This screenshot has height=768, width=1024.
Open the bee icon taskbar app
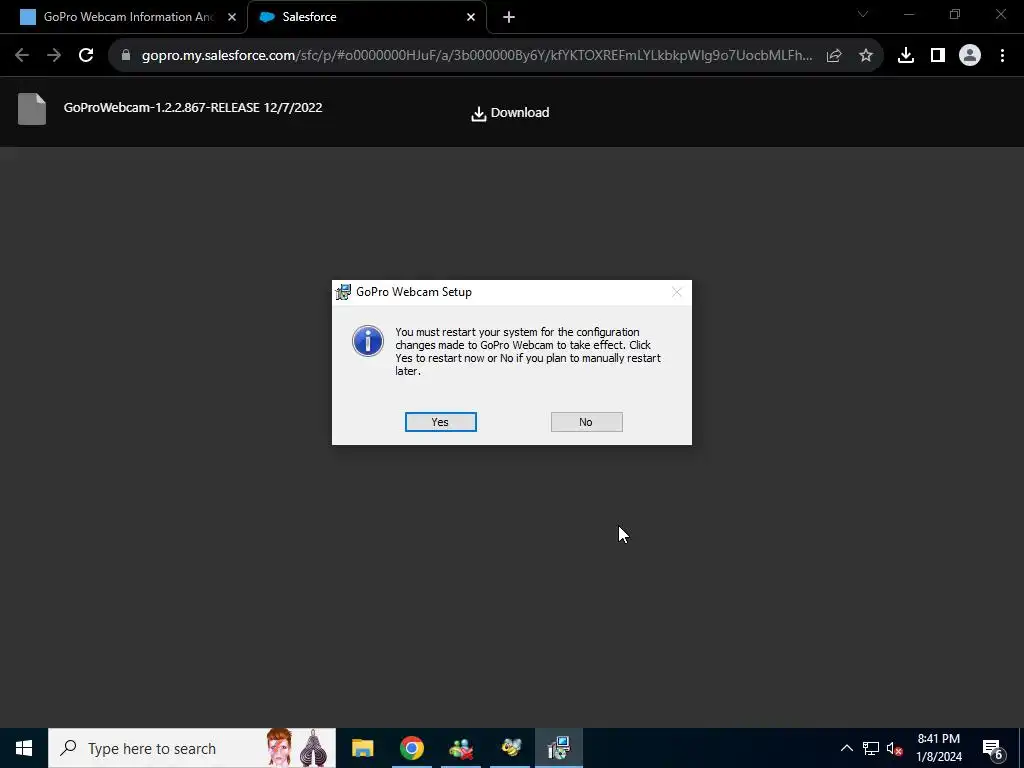[x=511, y=748]
